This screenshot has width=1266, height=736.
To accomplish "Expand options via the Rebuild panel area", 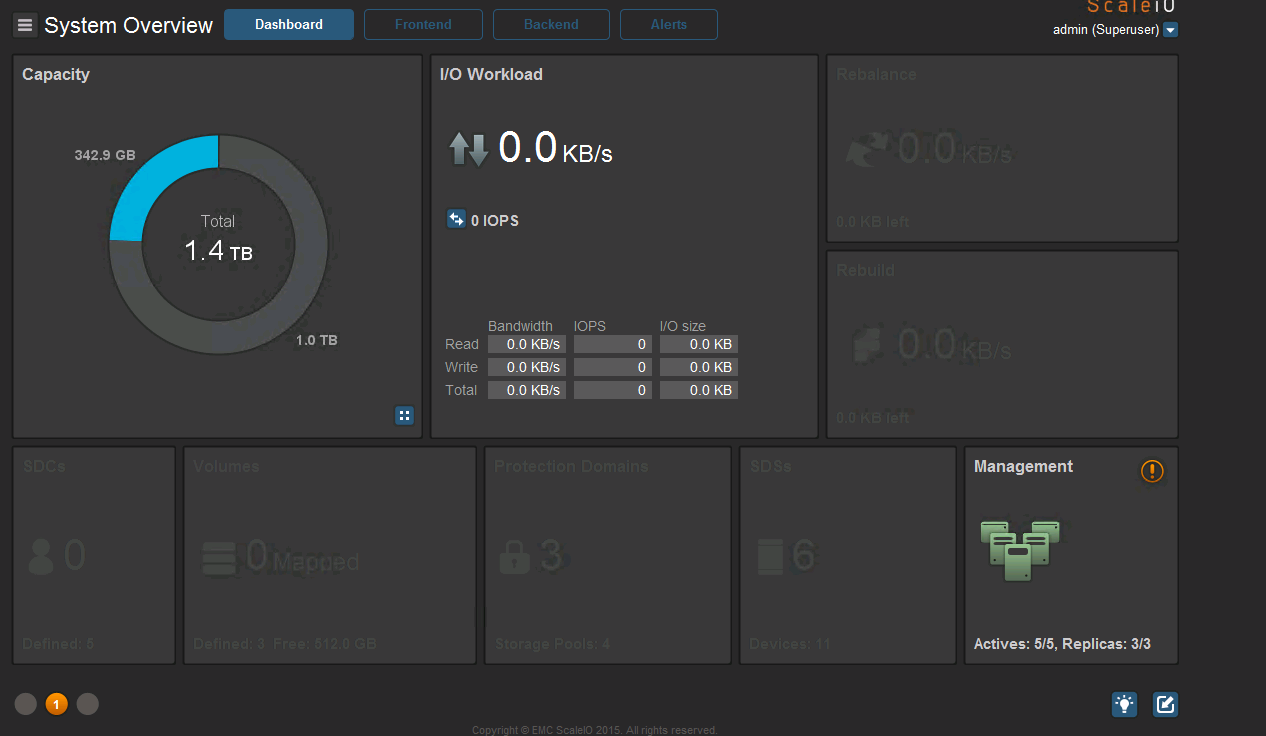I will pos(1001,344).
